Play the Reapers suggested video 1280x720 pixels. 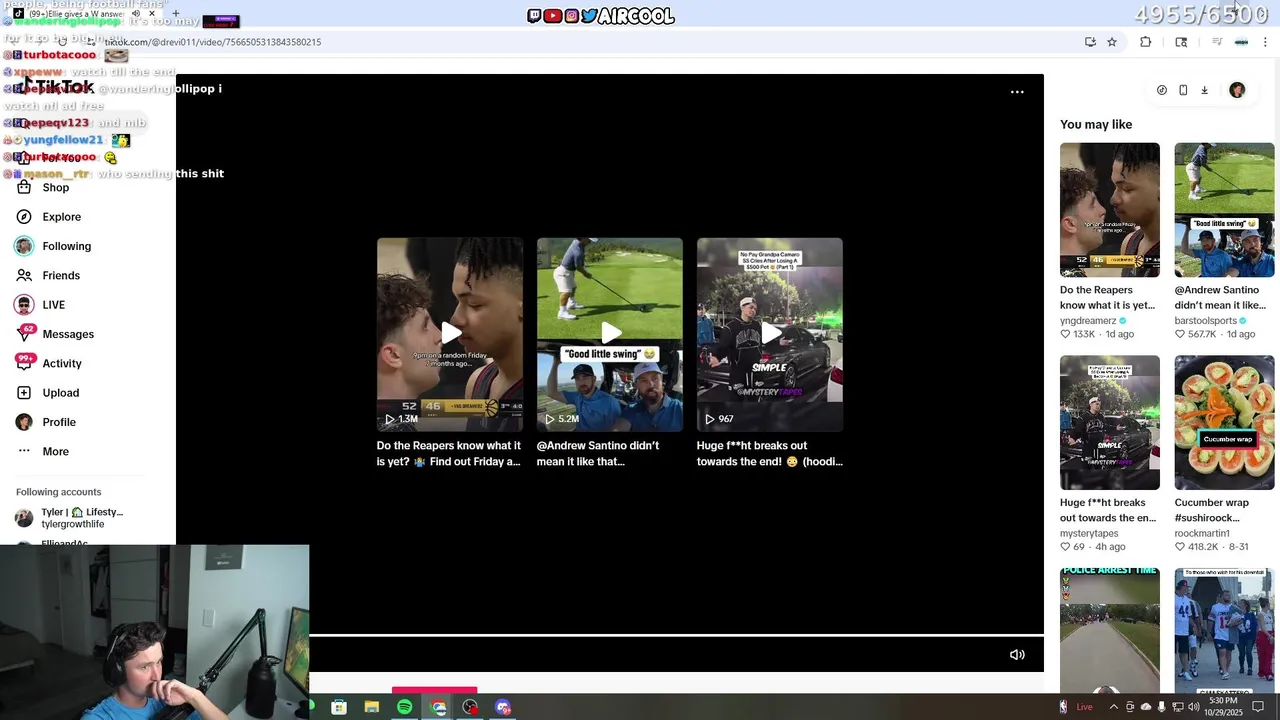pos(450,334)
